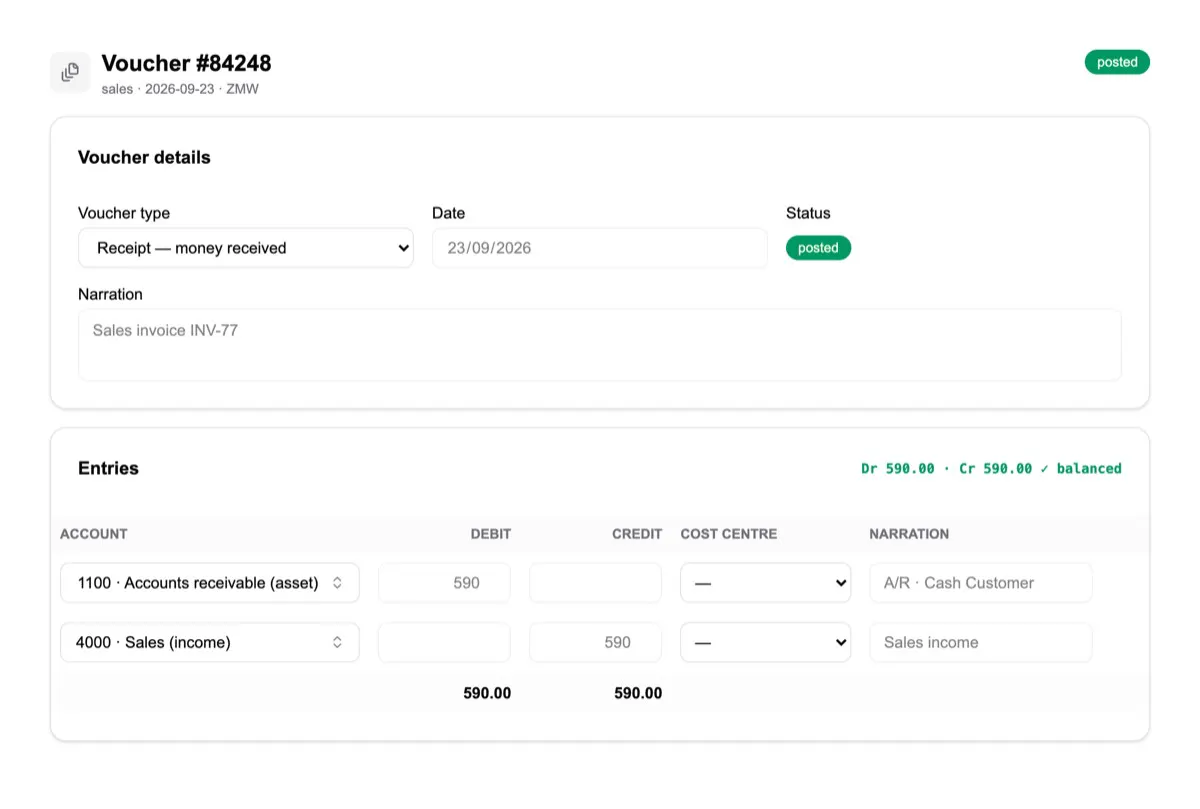
Task: Open the 1100 Accounts receivable account selector
Action: coord(210,583)
